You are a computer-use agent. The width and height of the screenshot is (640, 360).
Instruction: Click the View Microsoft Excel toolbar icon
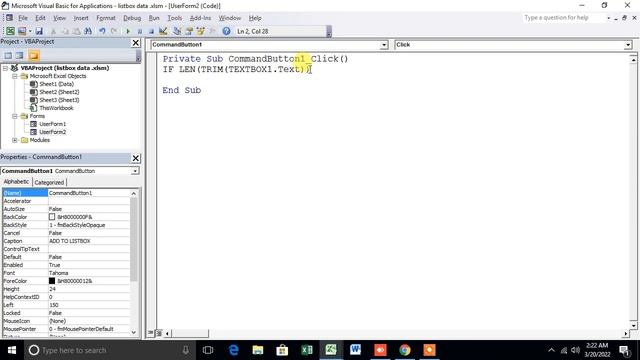pos(10,31)
